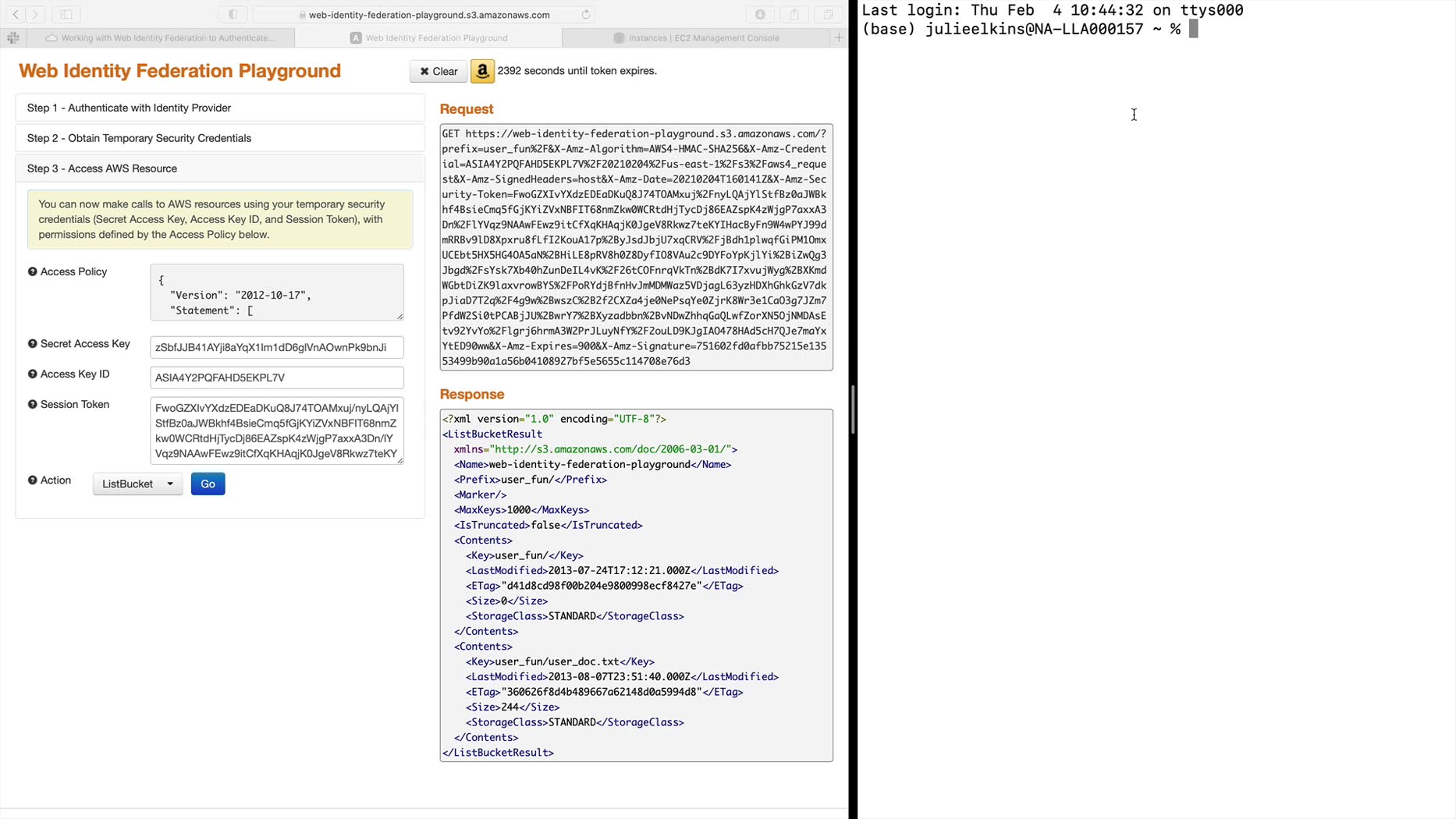The width and height of the screenshot is (1456, 819).
Task: Open the pinned Slack tab
Action: [13, 37]
